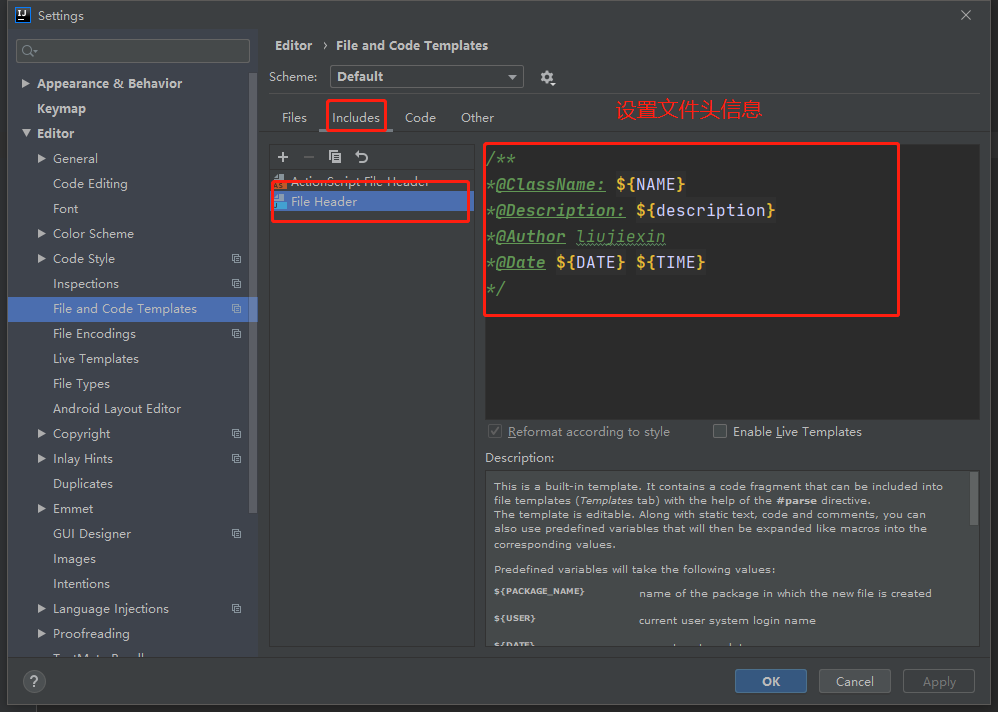The height and width of the screenshot is (712, 998).
Task: Select File Header template in list
Action: (372, 202)
